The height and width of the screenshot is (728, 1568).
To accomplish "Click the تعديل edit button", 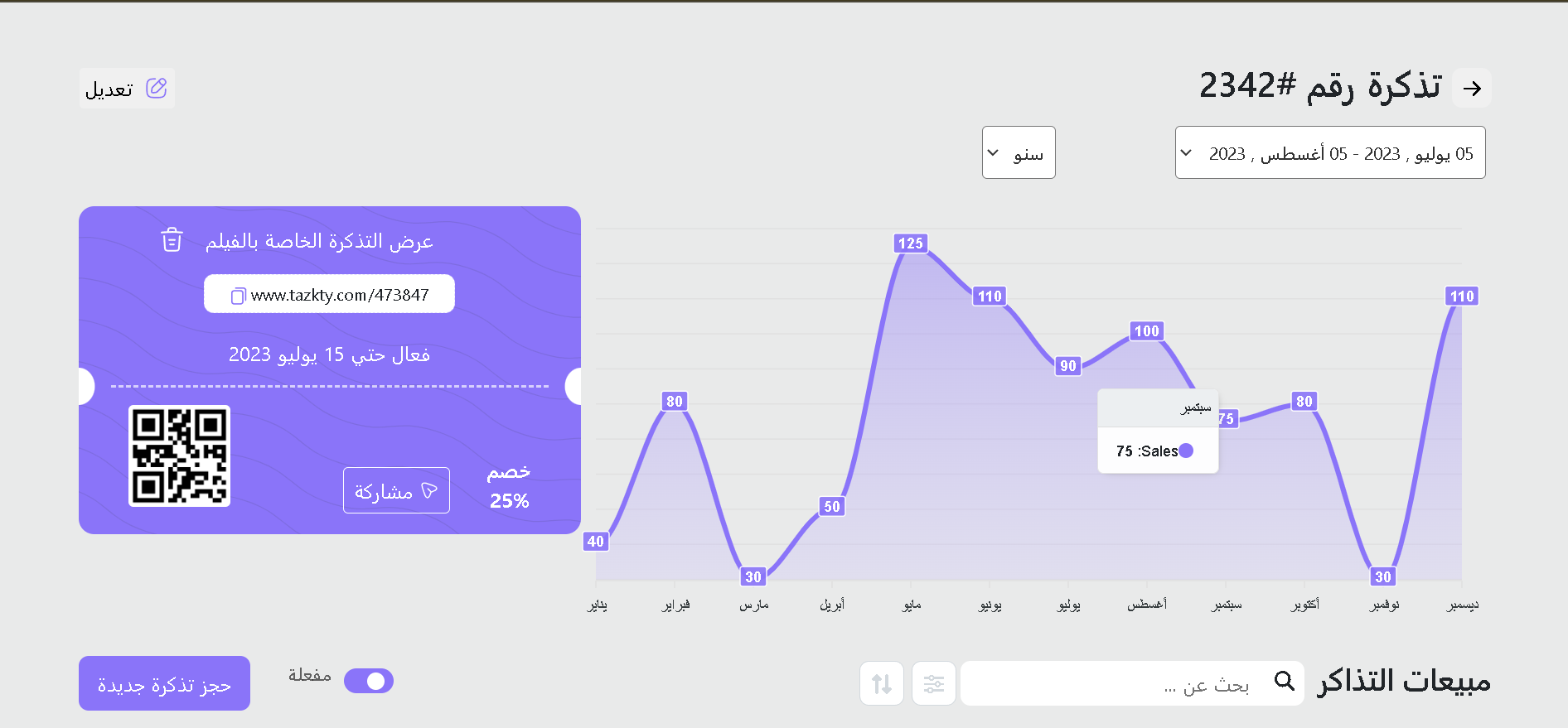I will 127,88.
